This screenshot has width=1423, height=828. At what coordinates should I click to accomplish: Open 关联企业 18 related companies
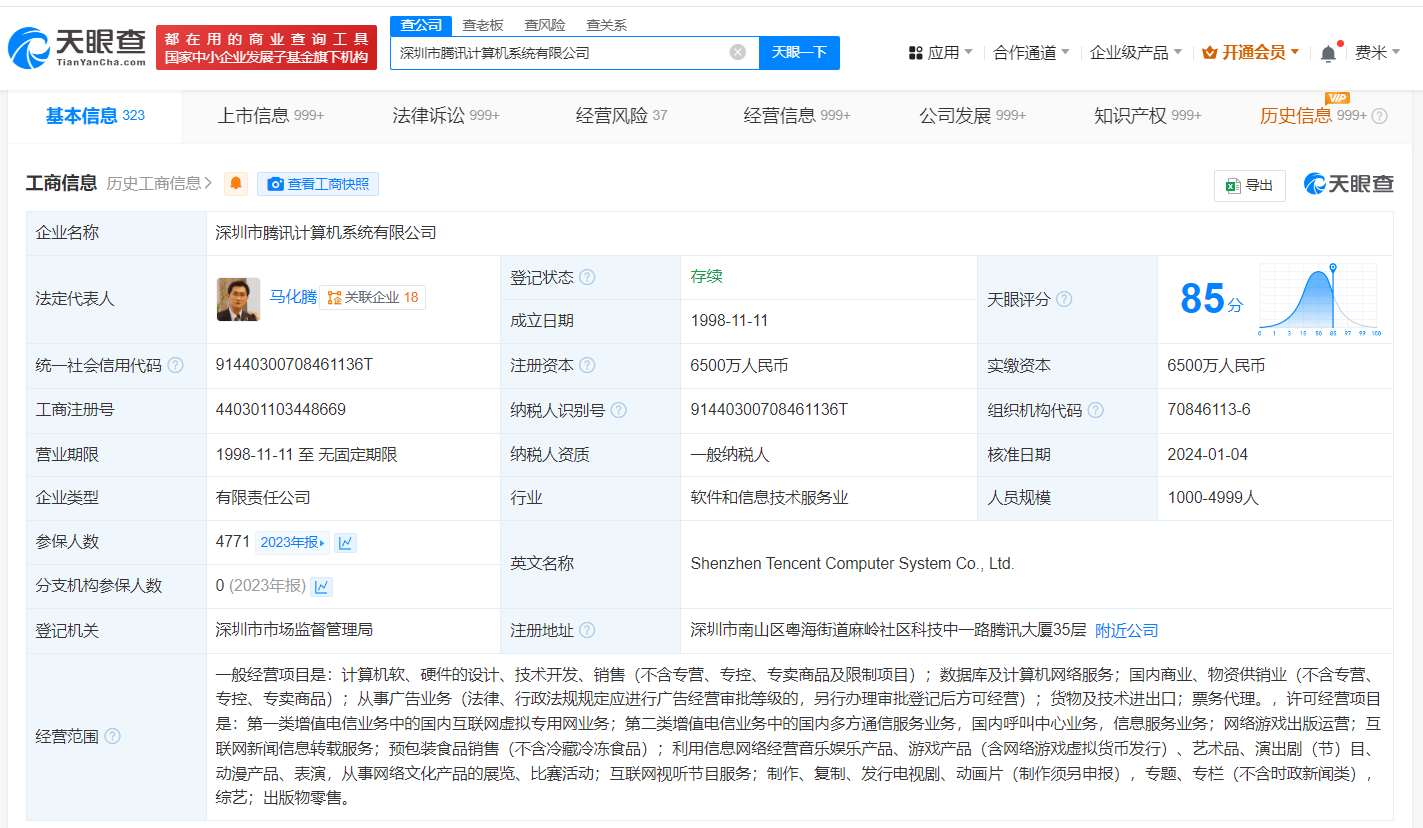(x=373, y=298)
